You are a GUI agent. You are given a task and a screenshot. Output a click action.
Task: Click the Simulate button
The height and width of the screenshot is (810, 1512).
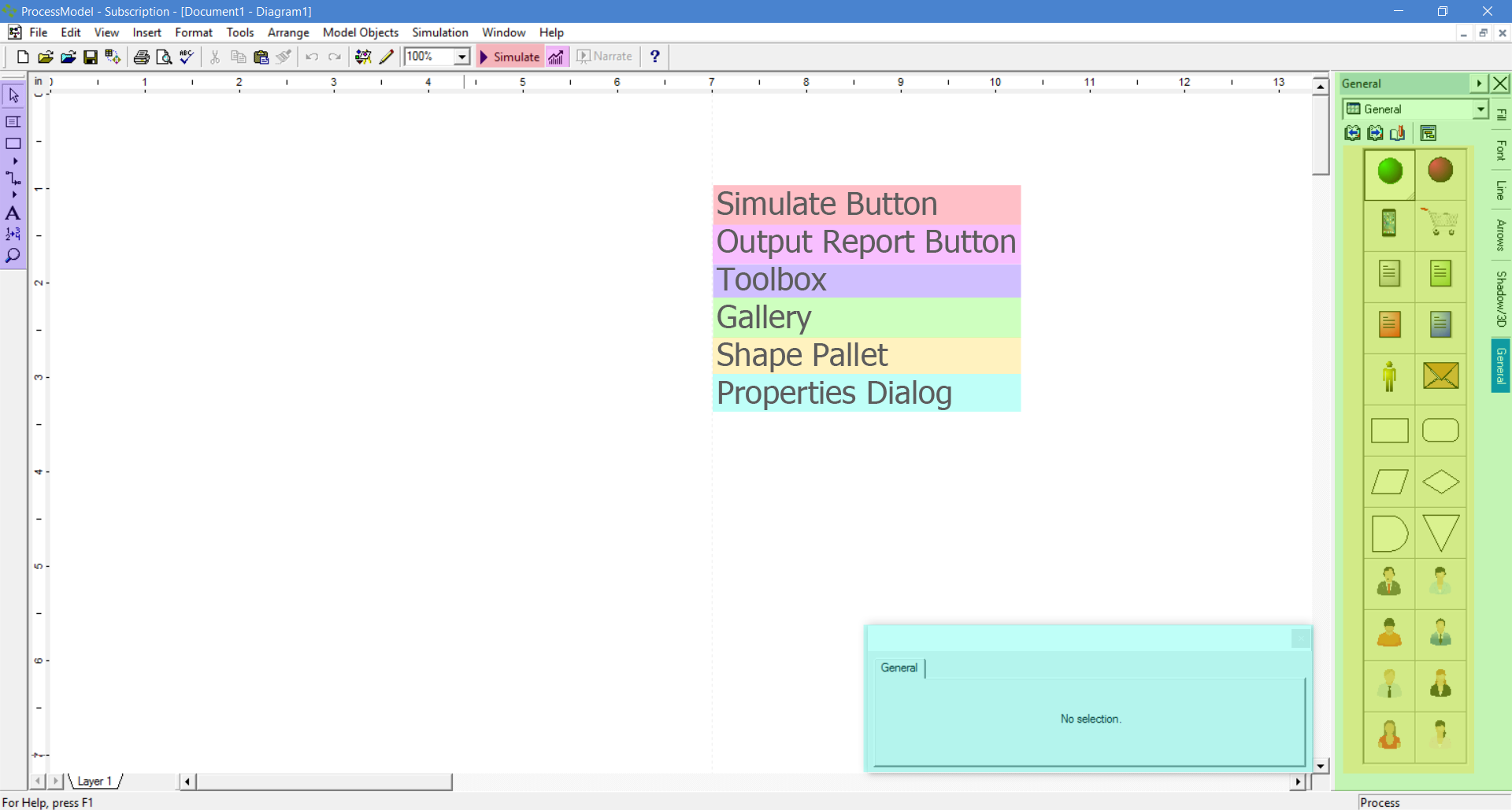[510, 57]
